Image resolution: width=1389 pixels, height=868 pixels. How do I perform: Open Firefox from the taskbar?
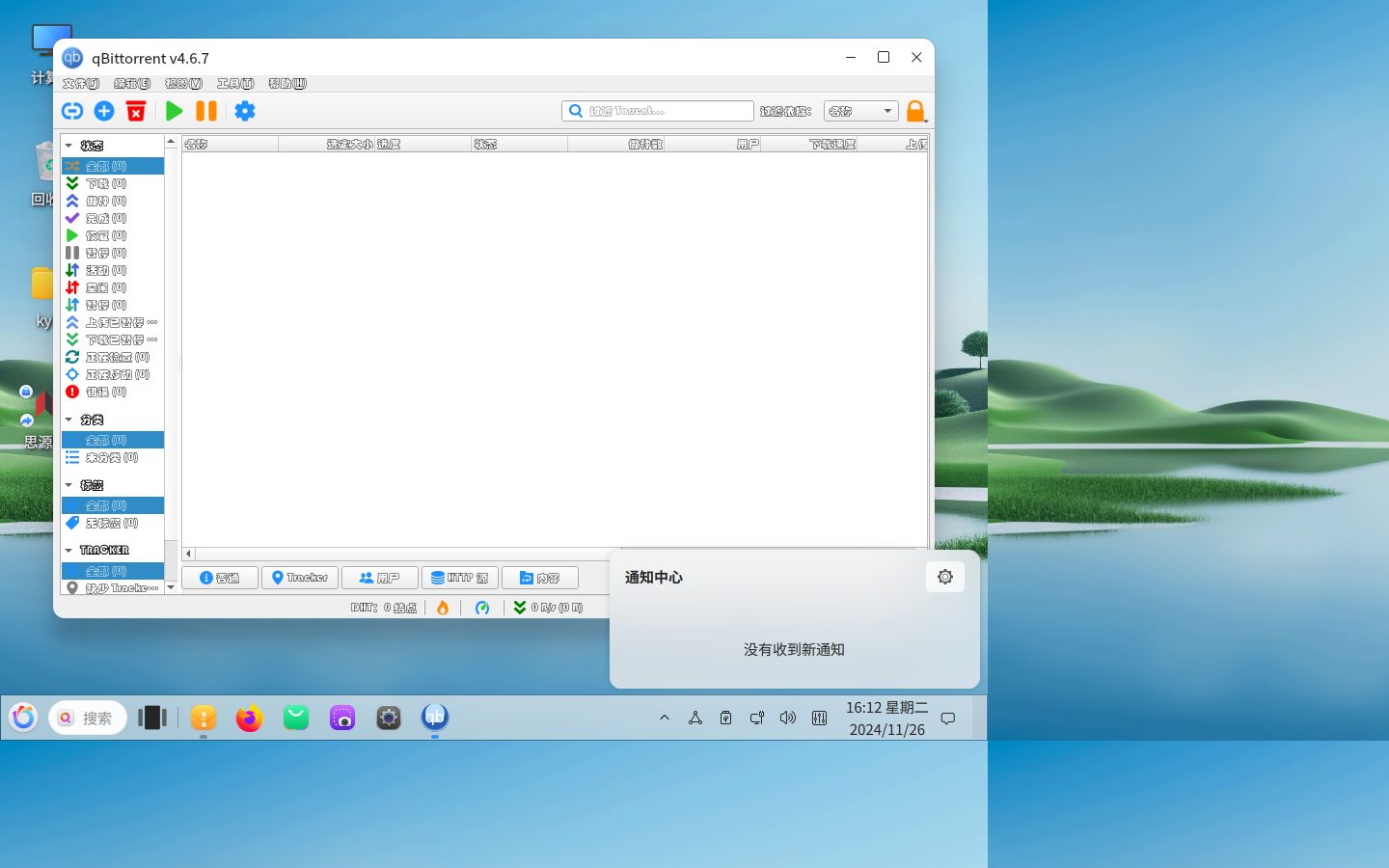pyautogui.click(x=249, y=718)
